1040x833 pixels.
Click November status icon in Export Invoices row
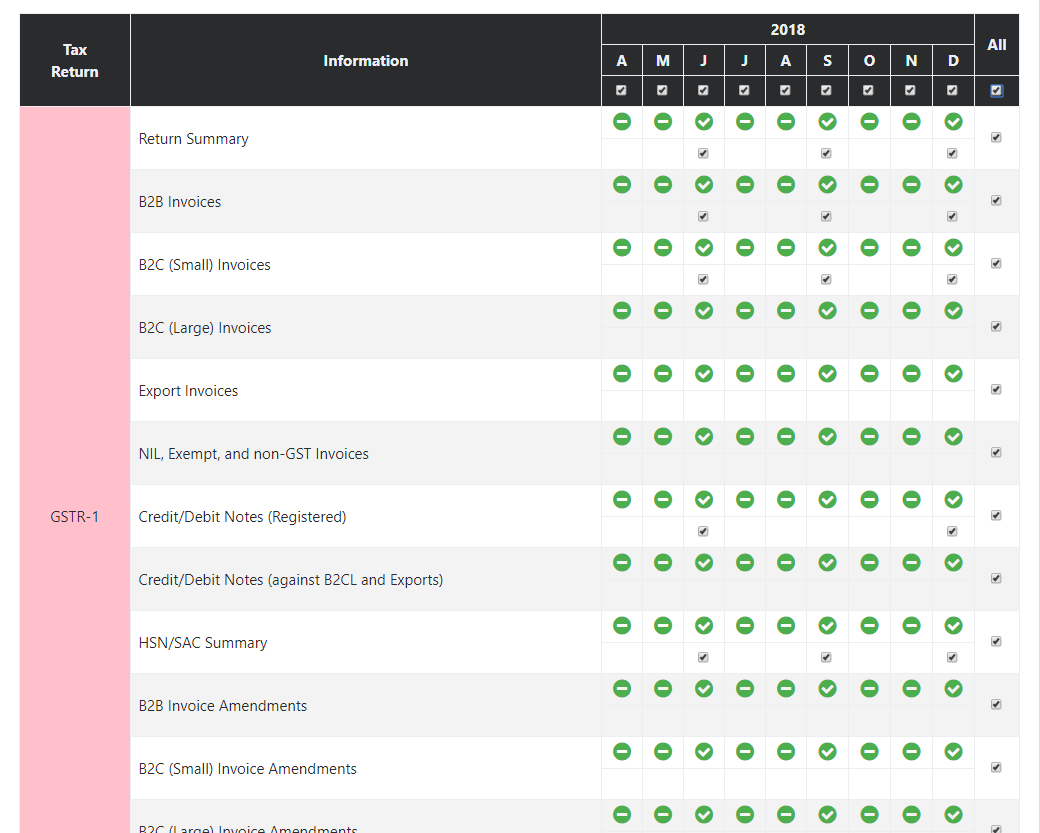coord(911,374)
